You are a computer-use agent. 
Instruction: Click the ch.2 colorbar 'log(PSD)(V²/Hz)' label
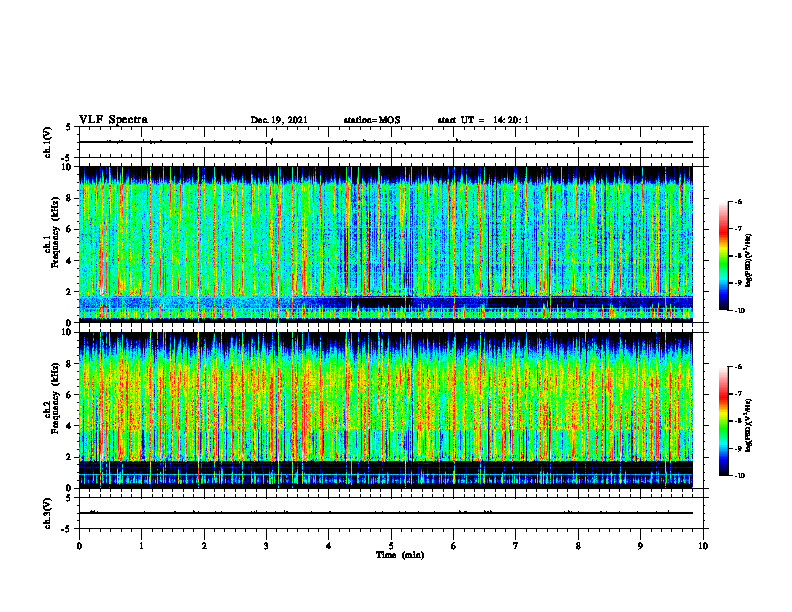748,426
